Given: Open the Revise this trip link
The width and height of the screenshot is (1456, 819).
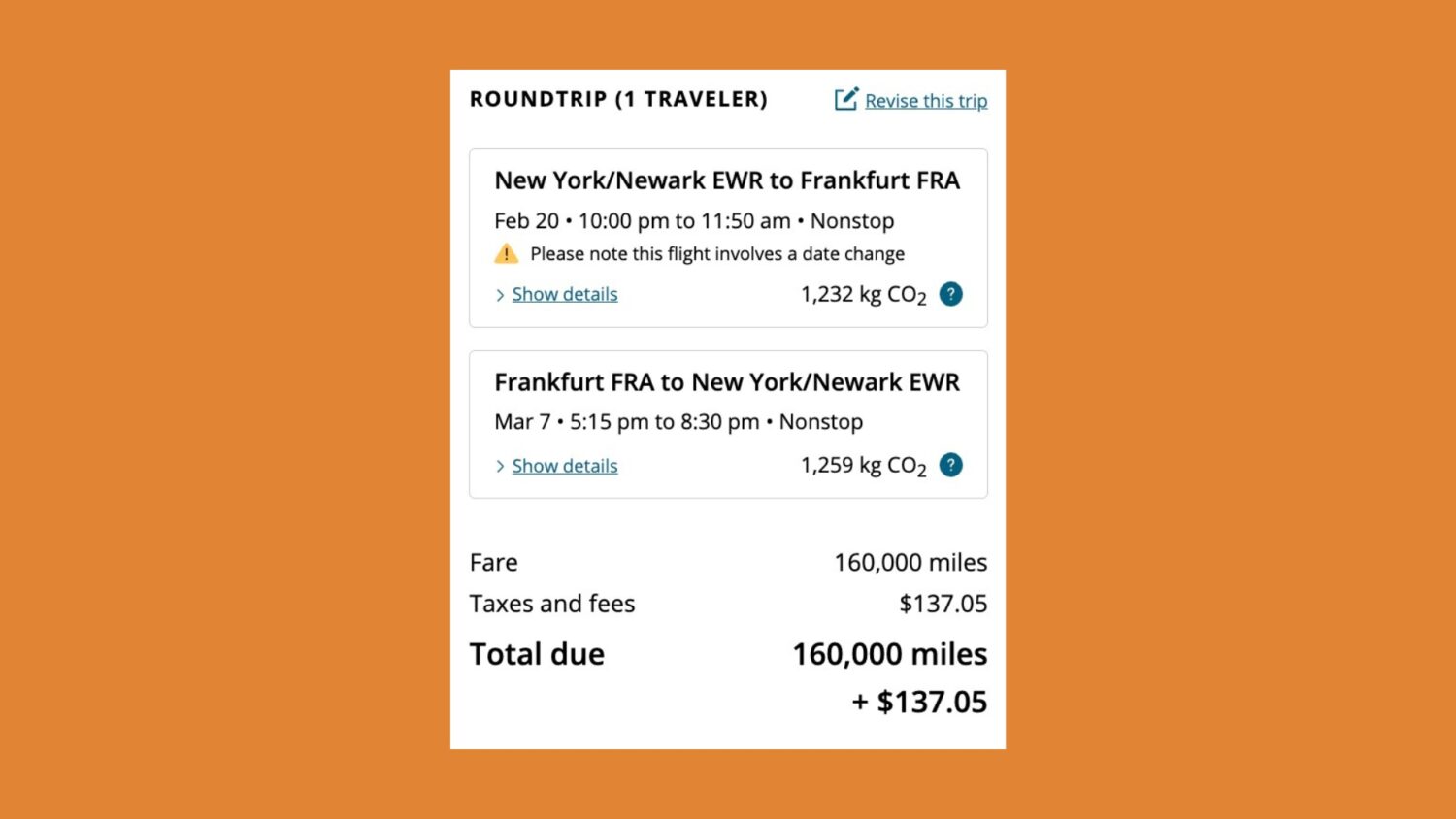Looking at the screenshot, I should tap(926, 101).
